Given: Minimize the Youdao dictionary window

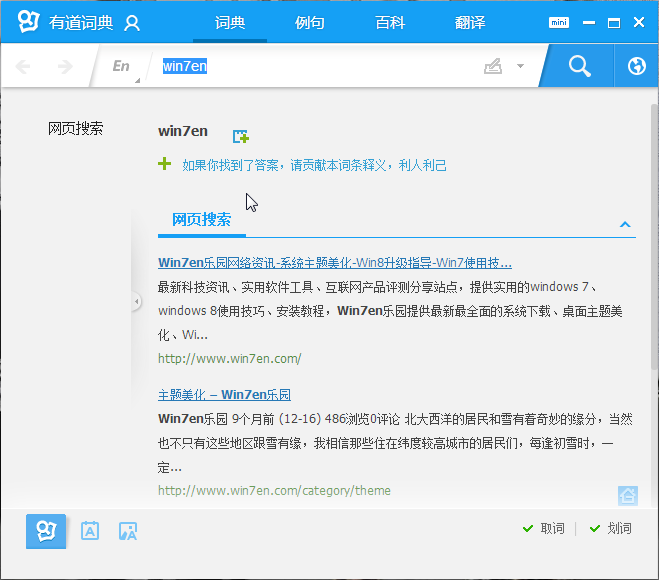Looking at the screenshot, I should point(589,22).
